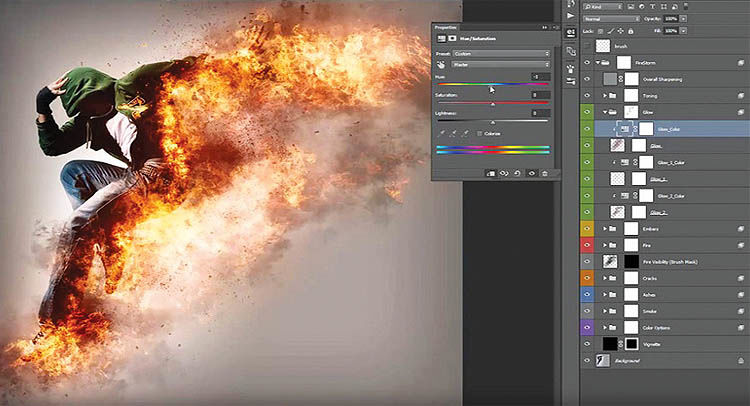Filter layers by smart objects icon

click(x=674, y=7)
